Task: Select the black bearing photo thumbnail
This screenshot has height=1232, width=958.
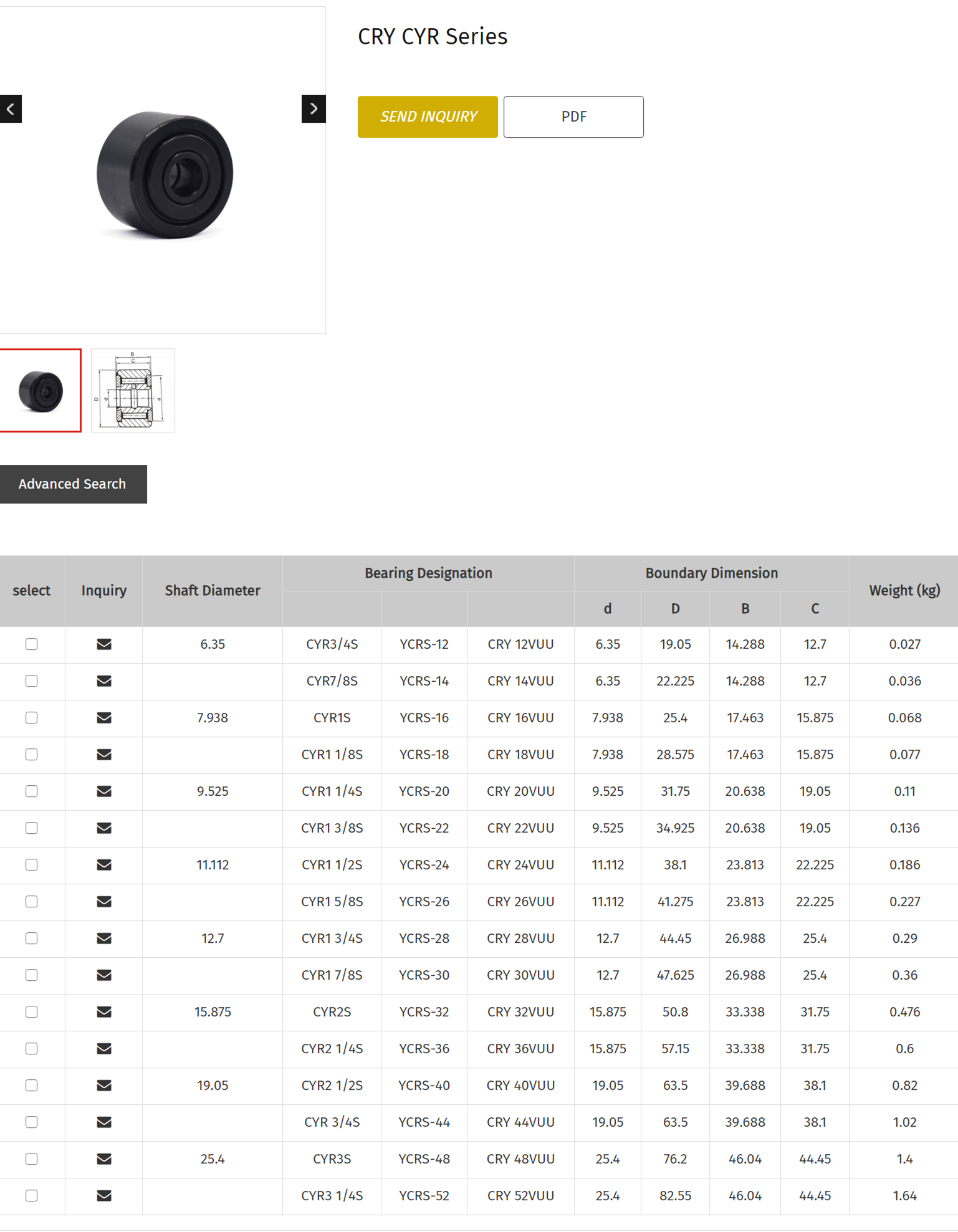Action: pos(41,391)
